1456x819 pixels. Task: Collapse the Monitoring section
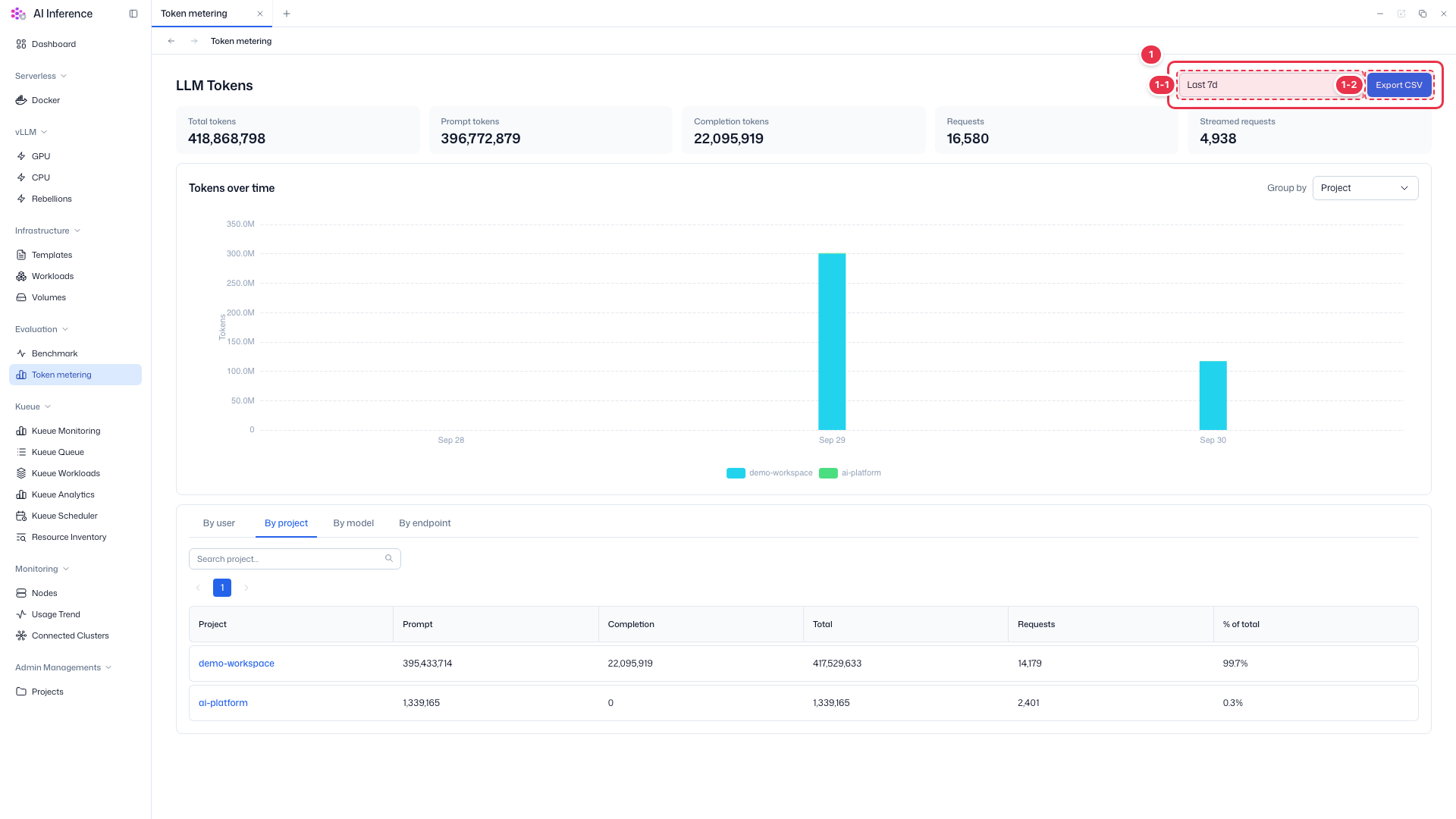(x=42, y=569)
